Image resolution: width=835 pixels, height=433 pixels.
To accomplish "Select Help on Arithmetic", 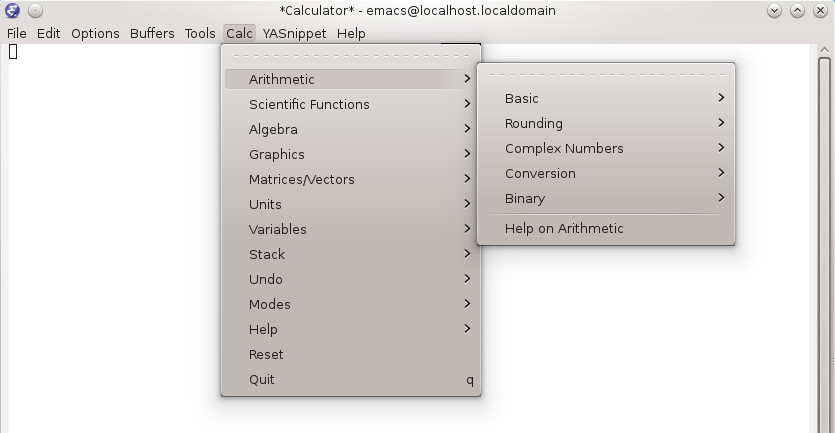I will (563, 228).
